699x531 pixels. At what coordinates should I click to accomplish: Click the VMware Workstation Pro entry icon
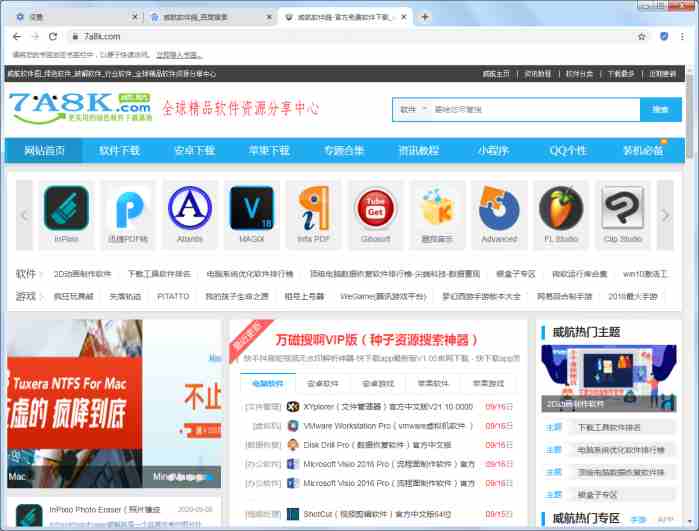[293, 426]
